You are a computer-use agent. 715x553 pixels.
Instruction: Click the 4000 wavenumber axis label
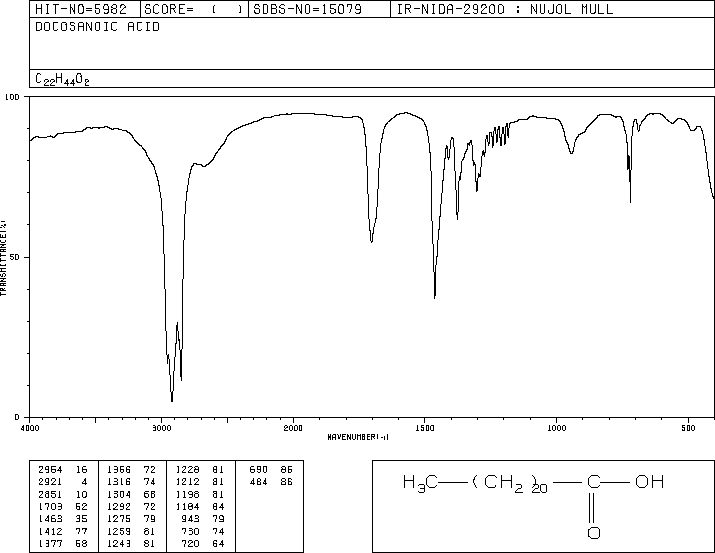(30, 428)
